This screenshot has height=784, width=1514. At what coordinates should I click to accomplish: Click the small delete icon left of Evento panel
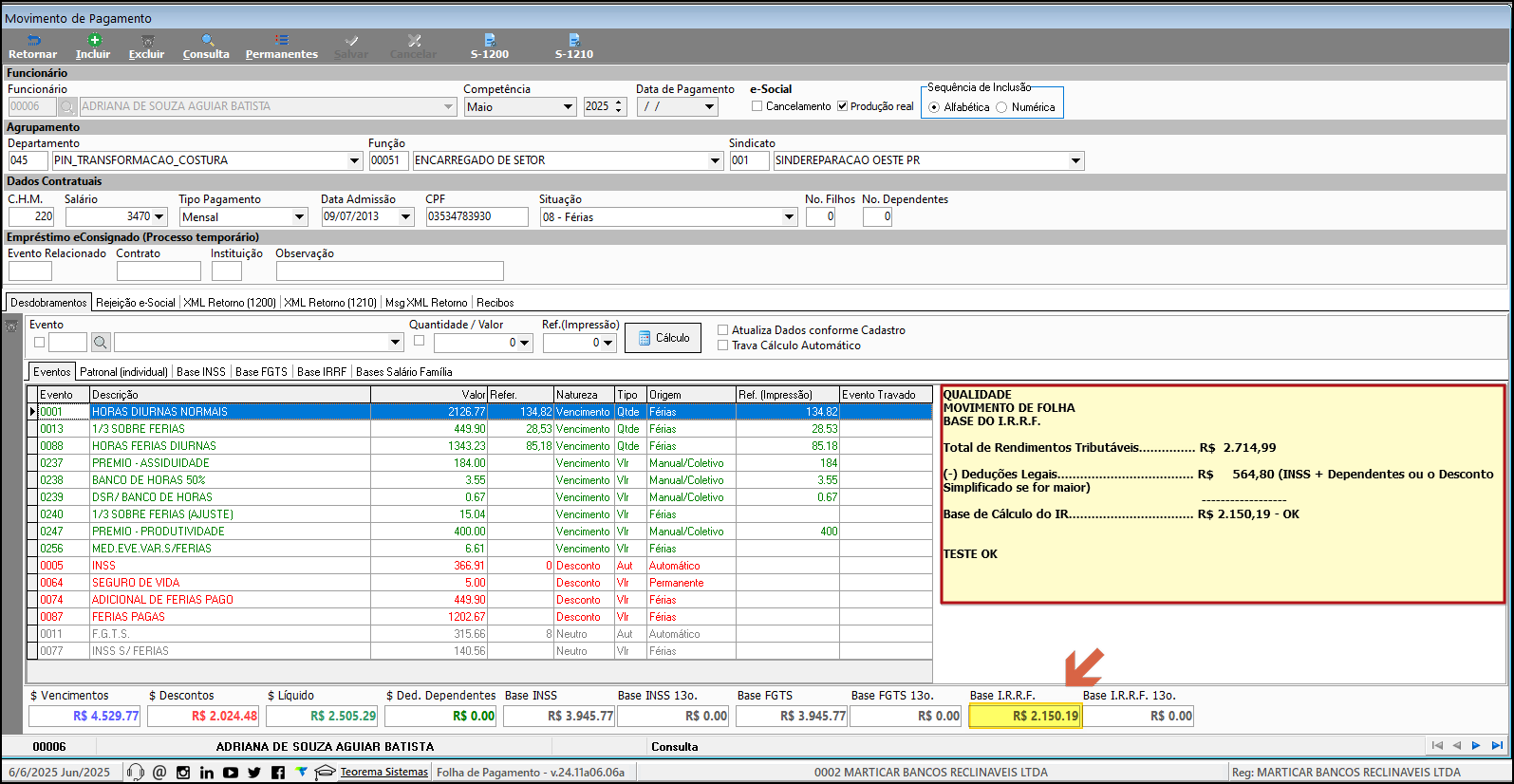pos(12,327)
